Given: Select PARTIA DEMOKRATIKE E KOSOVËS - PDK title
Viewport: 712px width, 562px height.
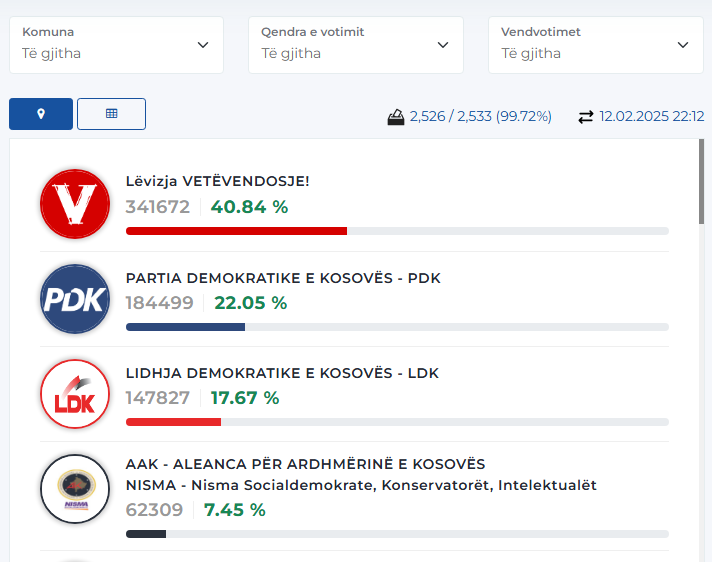Looking at the screenshot, I should tap(283, 278).
